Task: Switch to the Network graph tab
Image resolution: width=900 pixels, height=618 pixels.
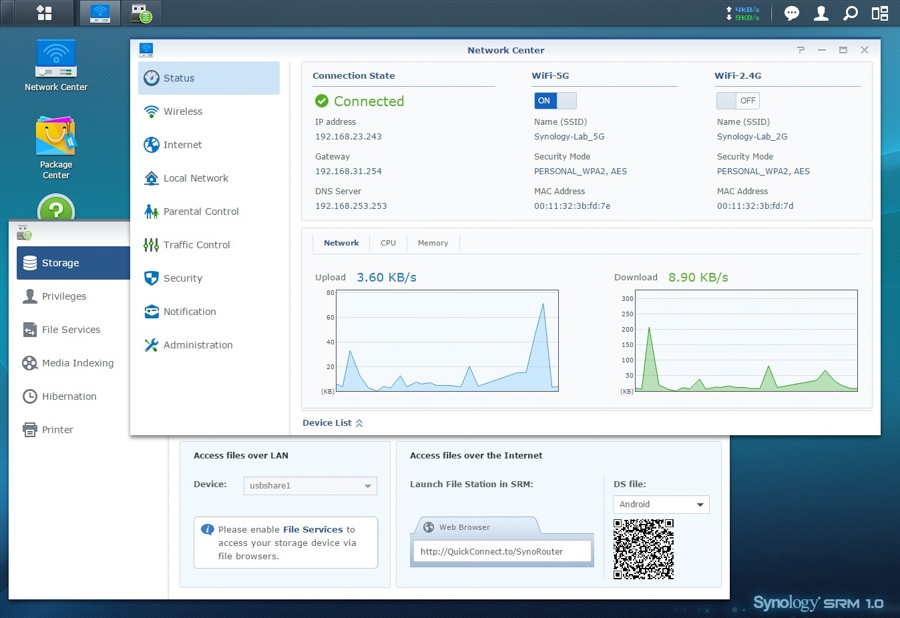Action: [341, 243]
